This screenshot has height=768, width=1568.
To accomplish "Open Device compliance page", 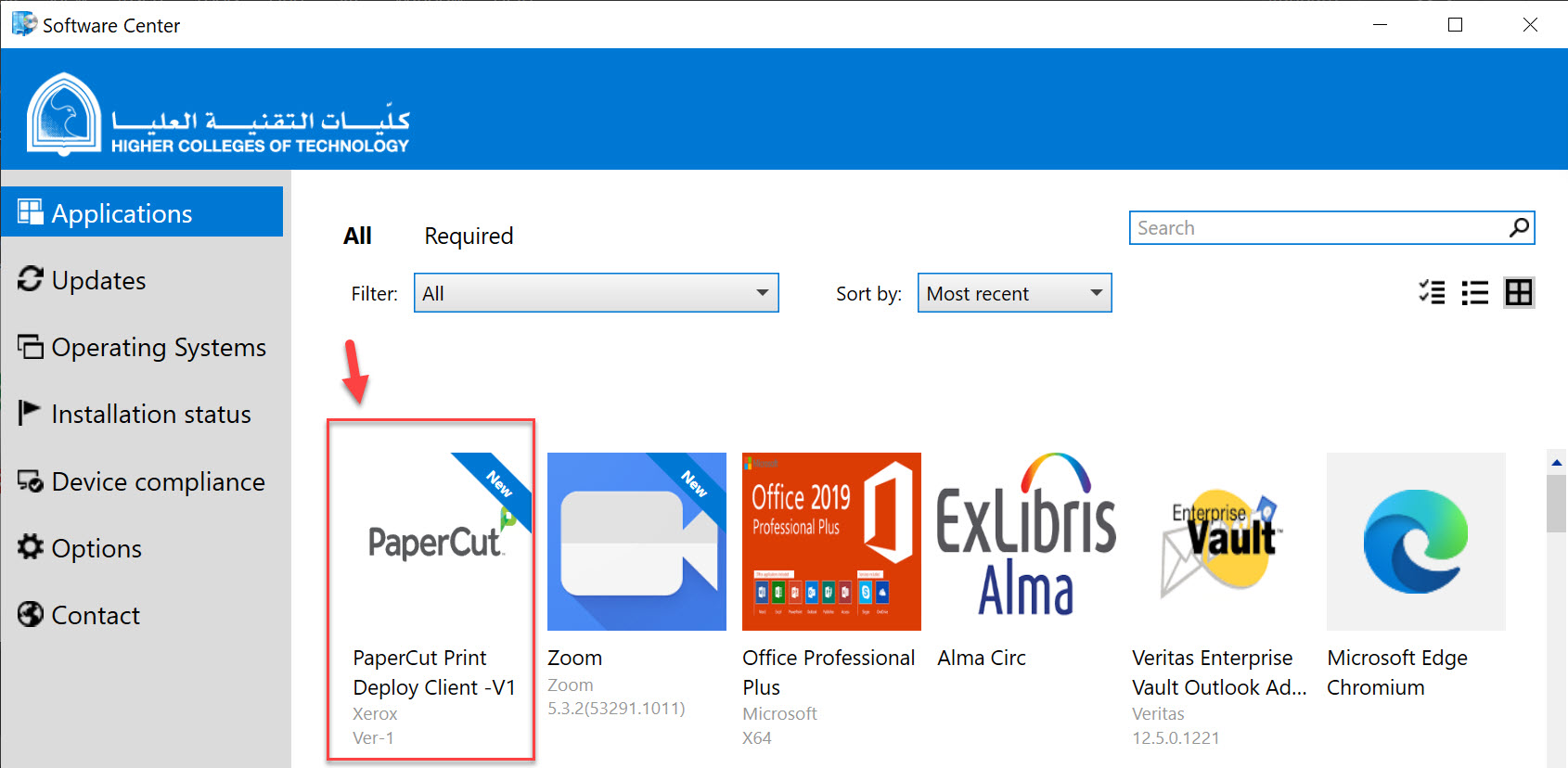I will [142, 481].
